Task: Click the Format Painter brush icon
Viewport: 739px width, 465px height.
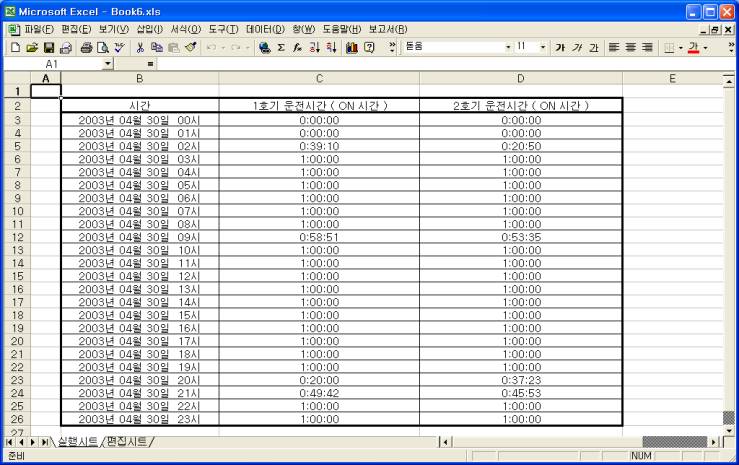Action: tap(189, 47)
